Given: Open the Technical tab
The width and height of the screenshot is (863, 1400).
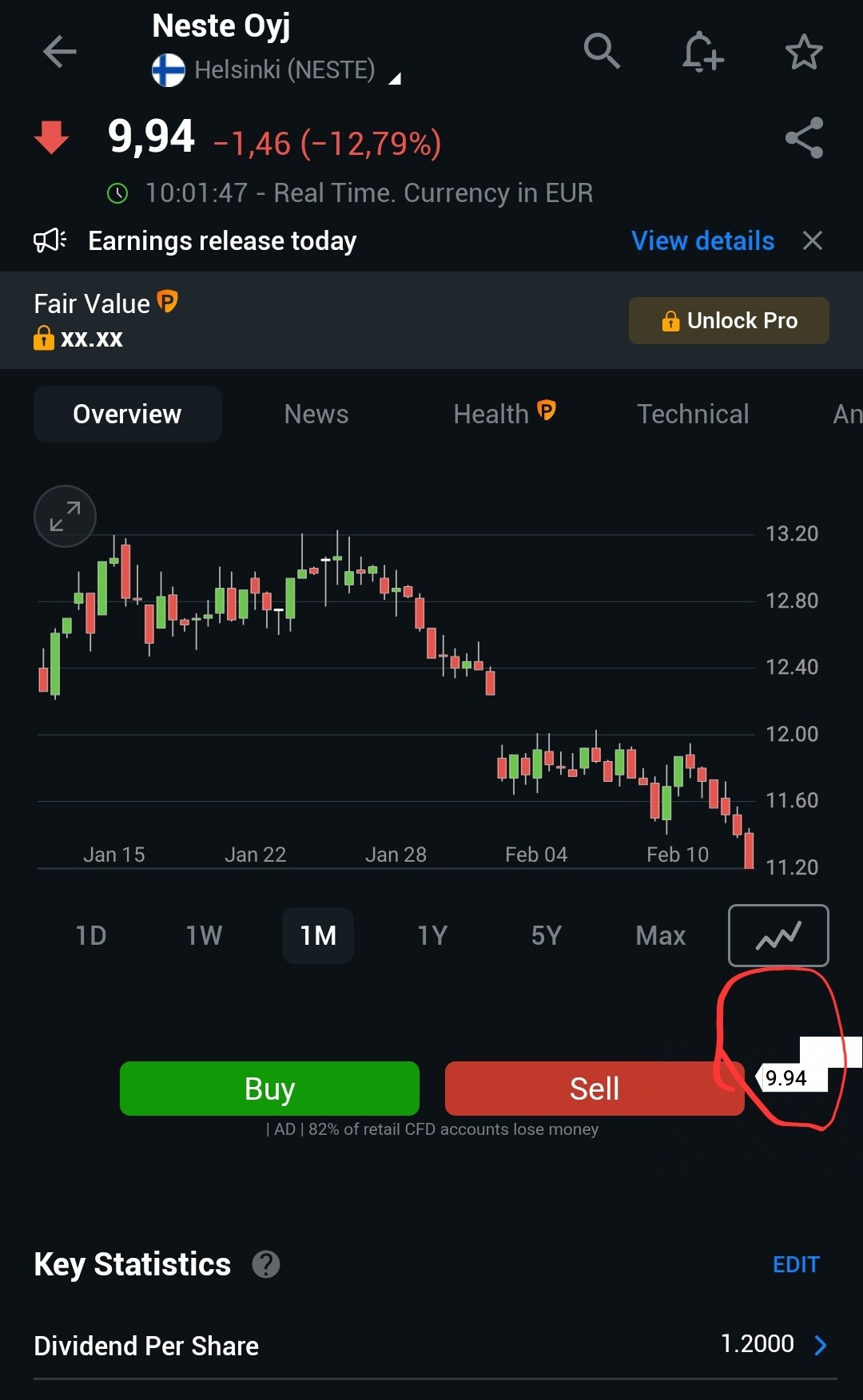Looking at the screenshot, I should [693, 414].
